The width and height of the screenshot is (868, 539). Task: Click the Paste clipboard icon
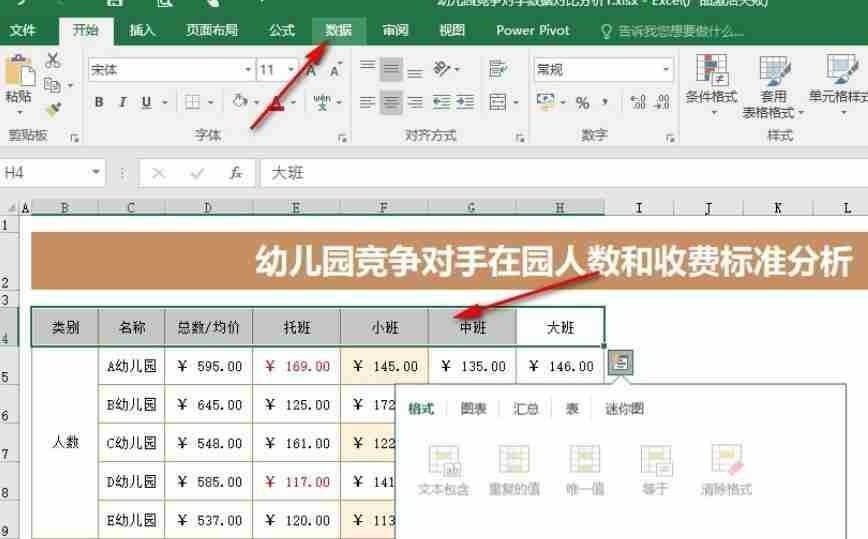click(19, 72)
